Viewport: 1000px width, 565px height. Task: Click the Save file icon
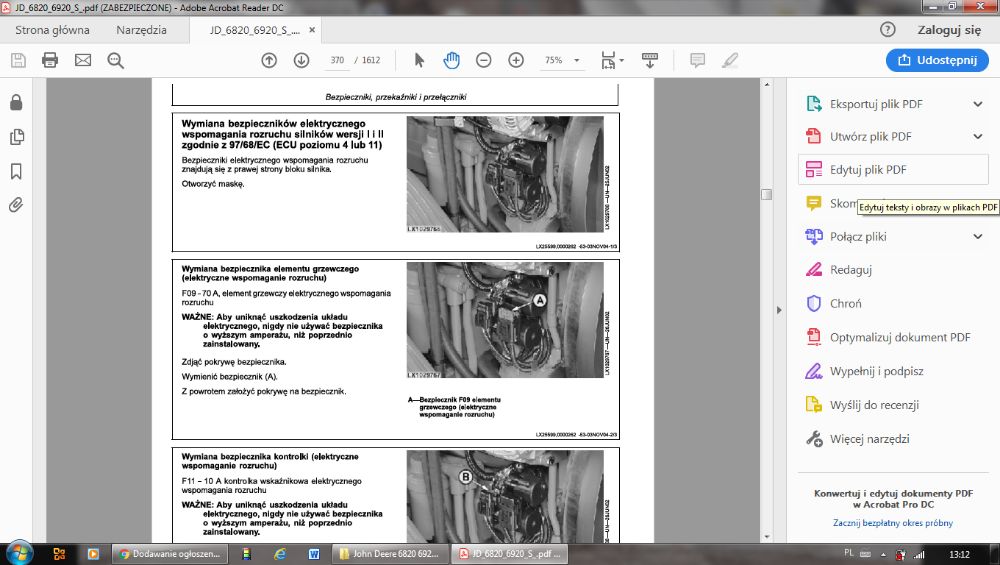18,61
